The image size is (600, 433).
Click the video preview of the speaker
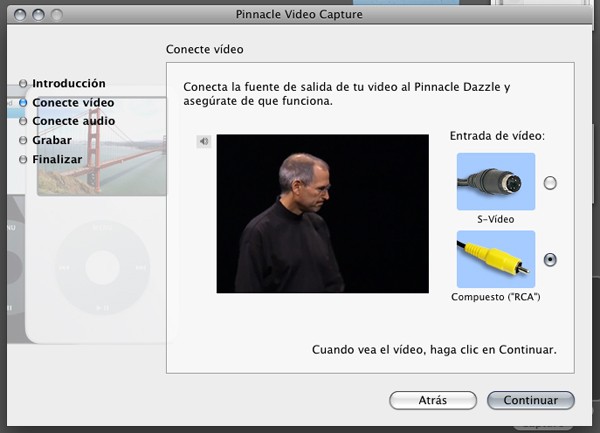pyautogui.click(x=323, y=214)
